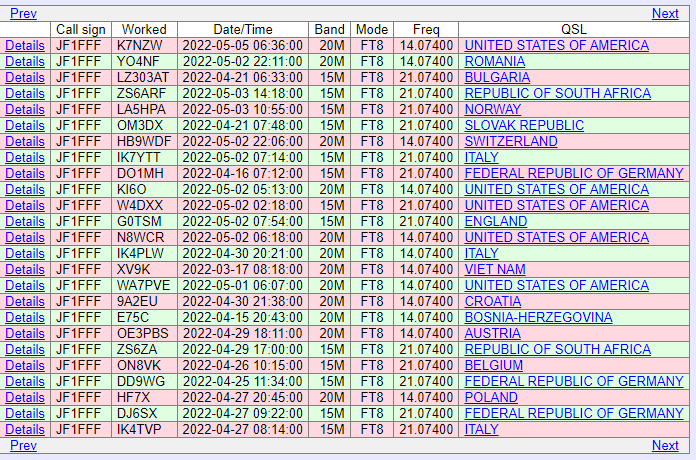Select the date 2022-03-17 08:18:00
Viewport: 696px width, 460px height.
(x=243, y=269)
